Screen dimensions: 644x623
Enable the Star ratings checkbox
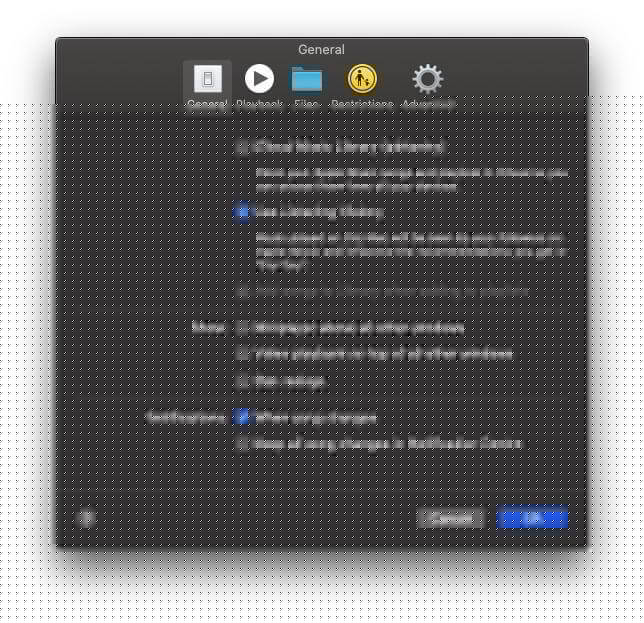[243, 381]
